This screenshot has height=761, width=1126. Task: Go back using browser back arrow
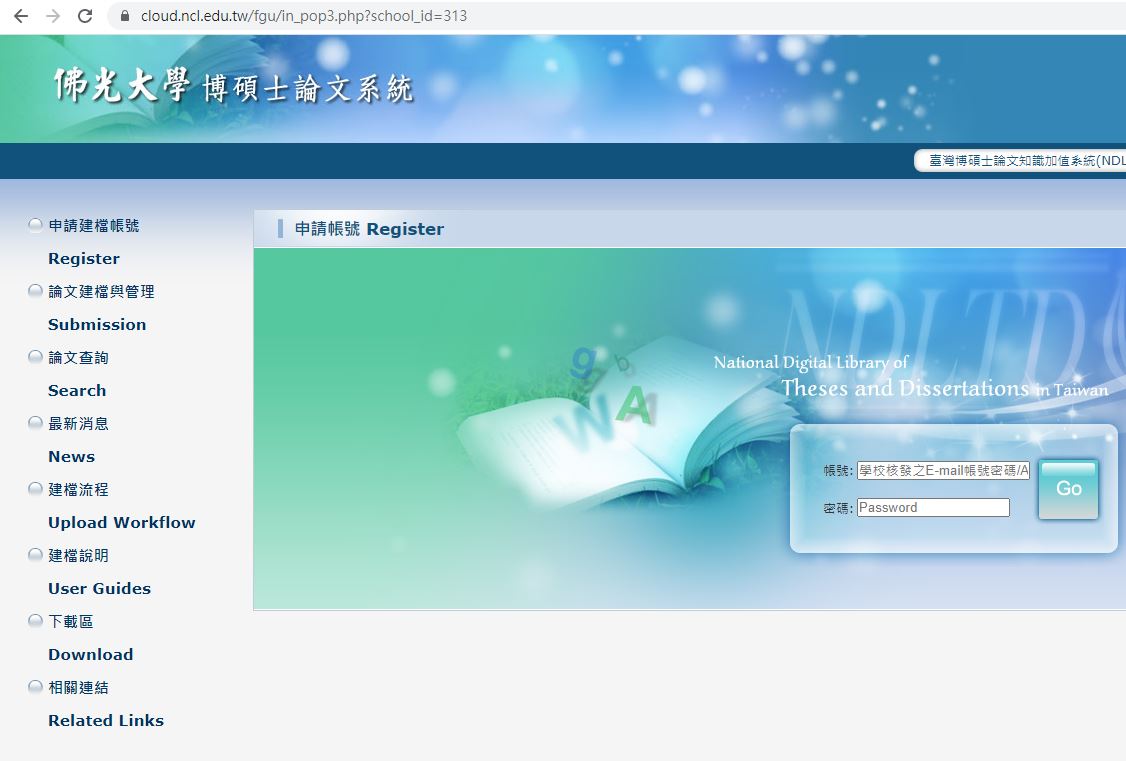click(x=21, y=16)
